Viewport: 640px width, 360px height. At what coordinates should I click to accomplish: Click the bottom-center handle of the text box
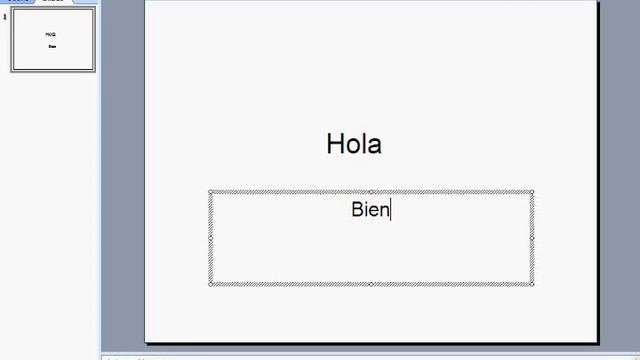[371, 284]
